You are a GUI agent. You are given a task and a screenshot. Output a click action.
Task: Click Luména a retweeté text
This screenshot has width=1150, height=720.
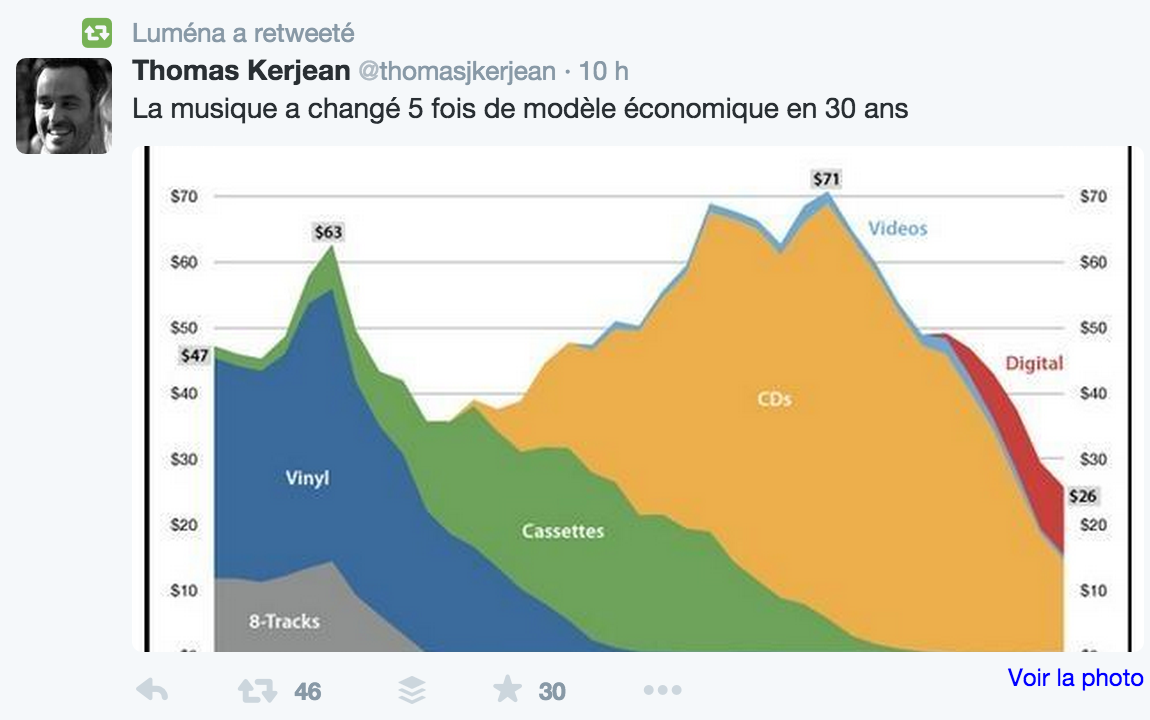coord(243,33)
